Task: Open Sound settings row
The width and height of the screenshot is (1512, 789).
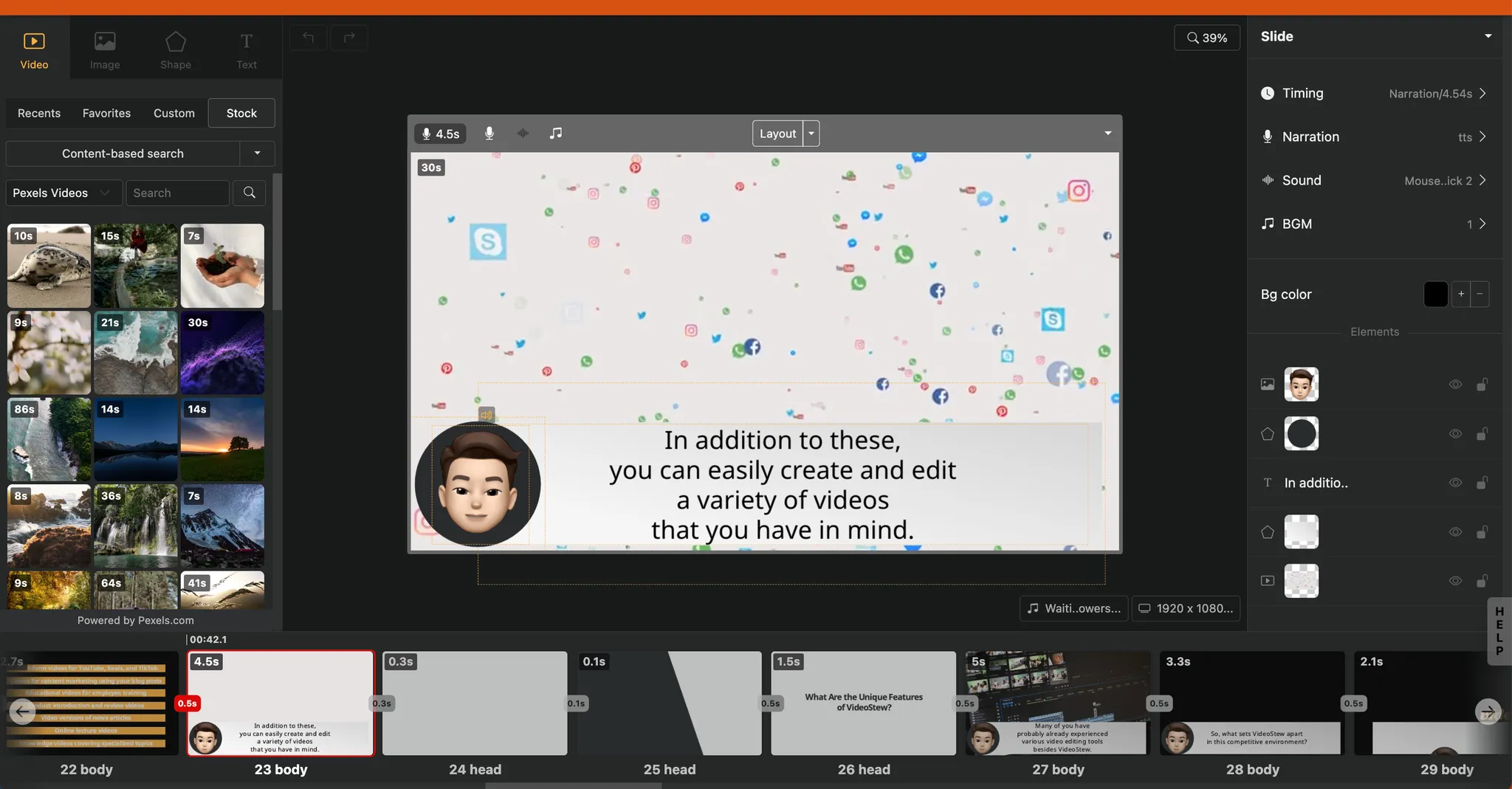Action: point(1374,180)
